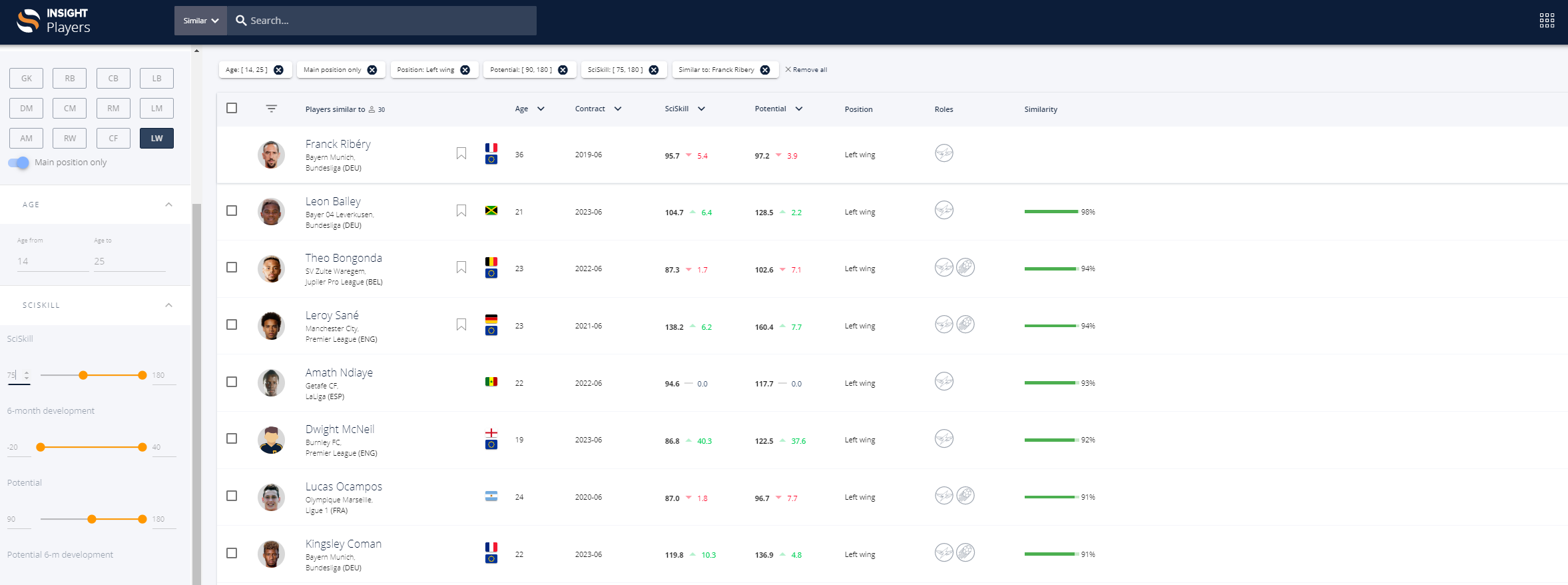Remove the Age filter chip

coord(278,70)
